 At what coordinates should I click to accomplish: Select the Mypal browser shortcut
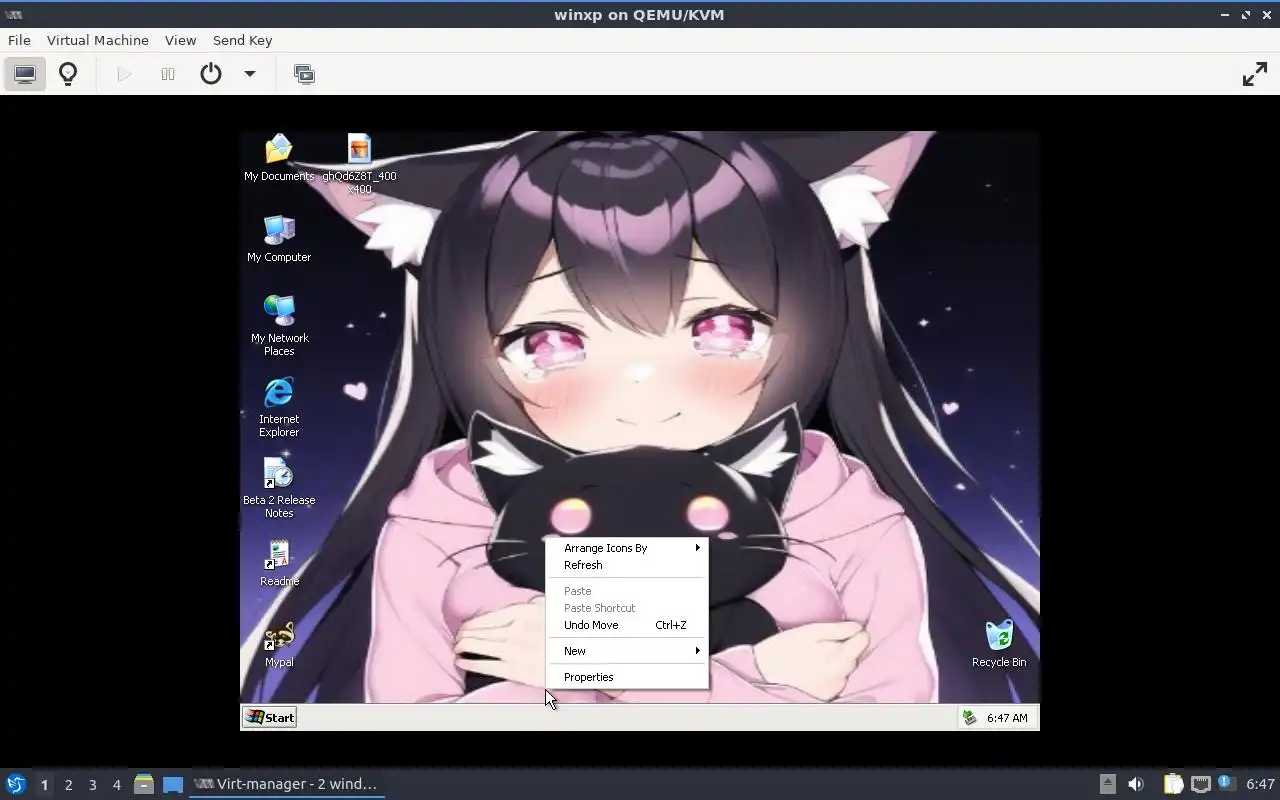(279, 645)
